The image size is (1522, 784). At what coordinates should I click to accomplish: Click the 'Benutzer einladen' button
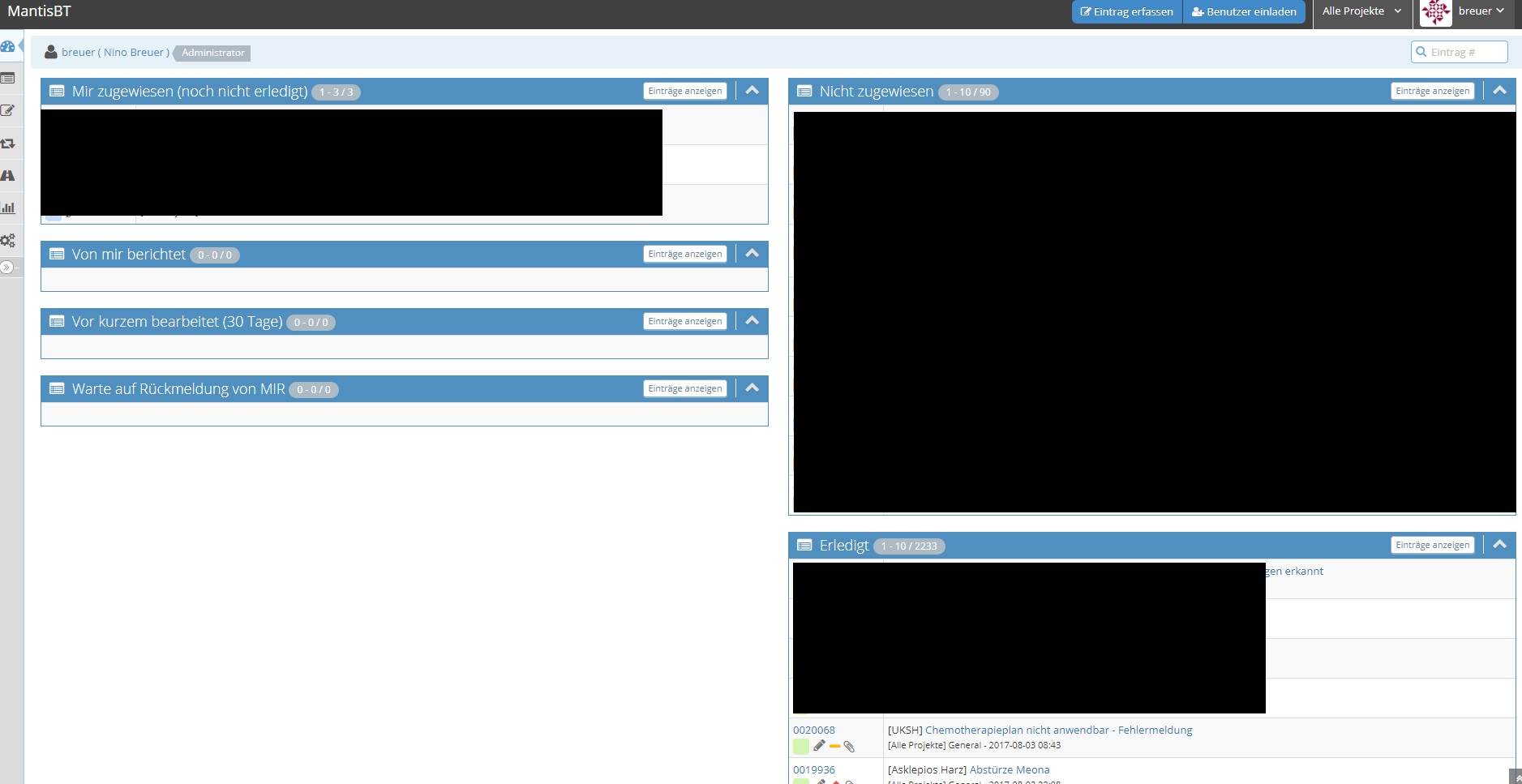(x=1244, y=12)
